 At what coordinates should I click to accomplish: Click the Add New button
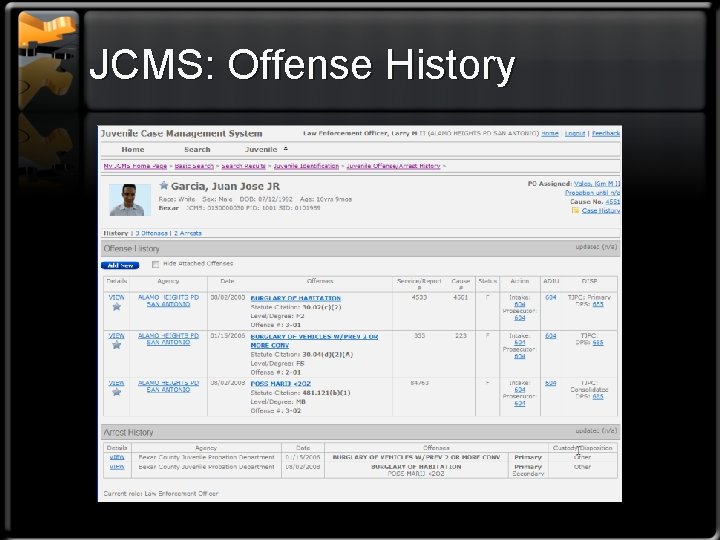coord(120,265)
